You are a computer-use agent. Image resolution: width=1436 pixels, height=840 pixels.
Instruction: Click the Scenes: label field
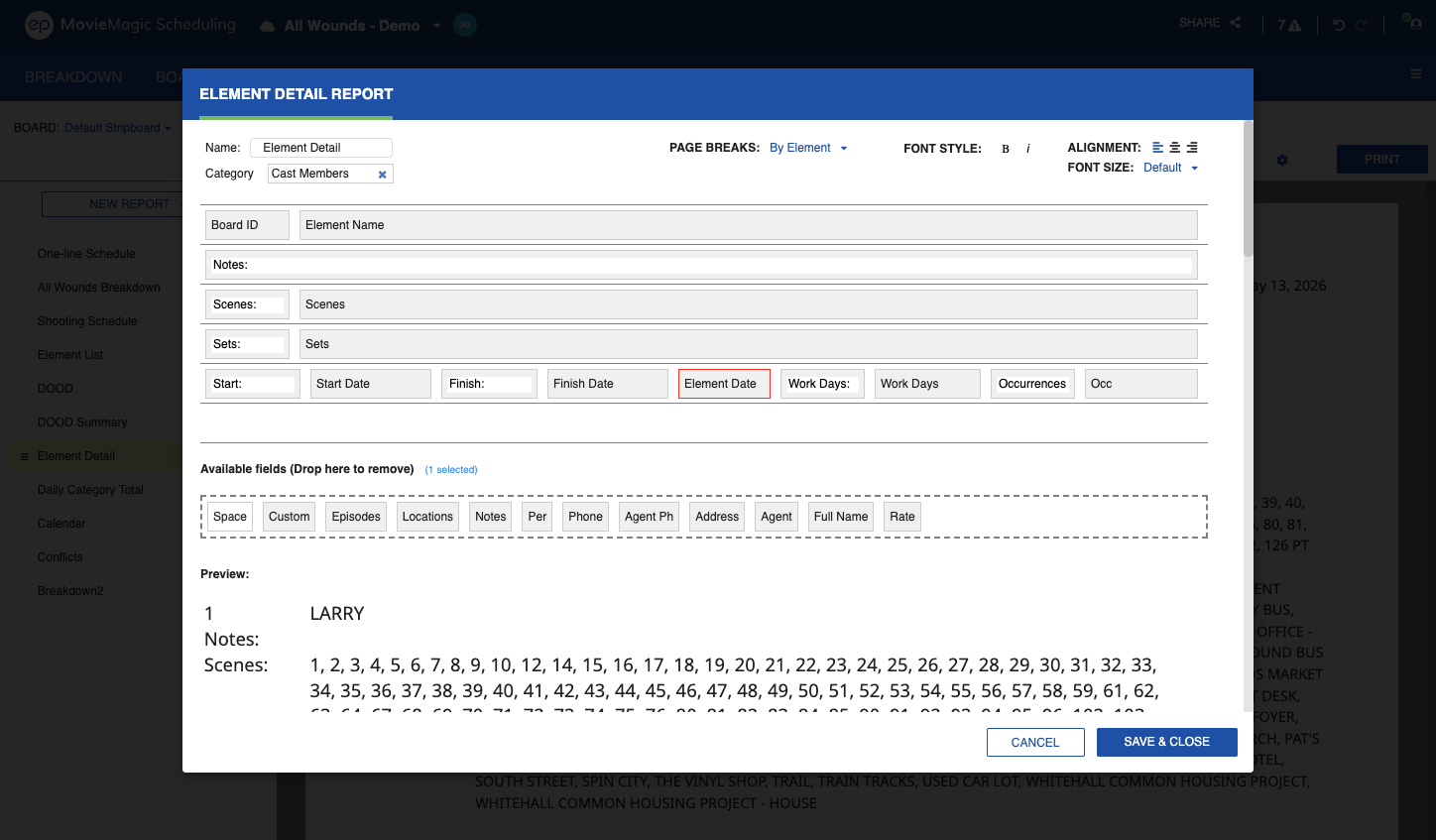247,304
